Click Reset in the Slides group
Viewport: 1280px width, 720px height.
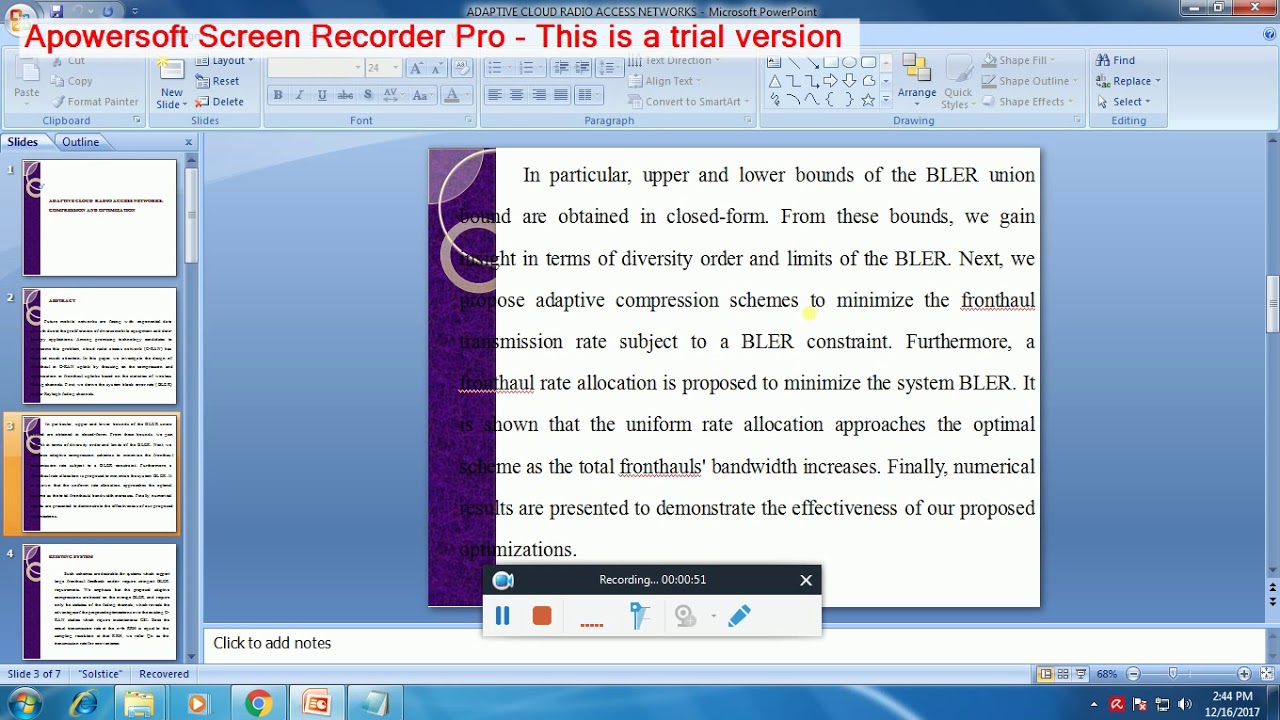(x=217, y=81)
